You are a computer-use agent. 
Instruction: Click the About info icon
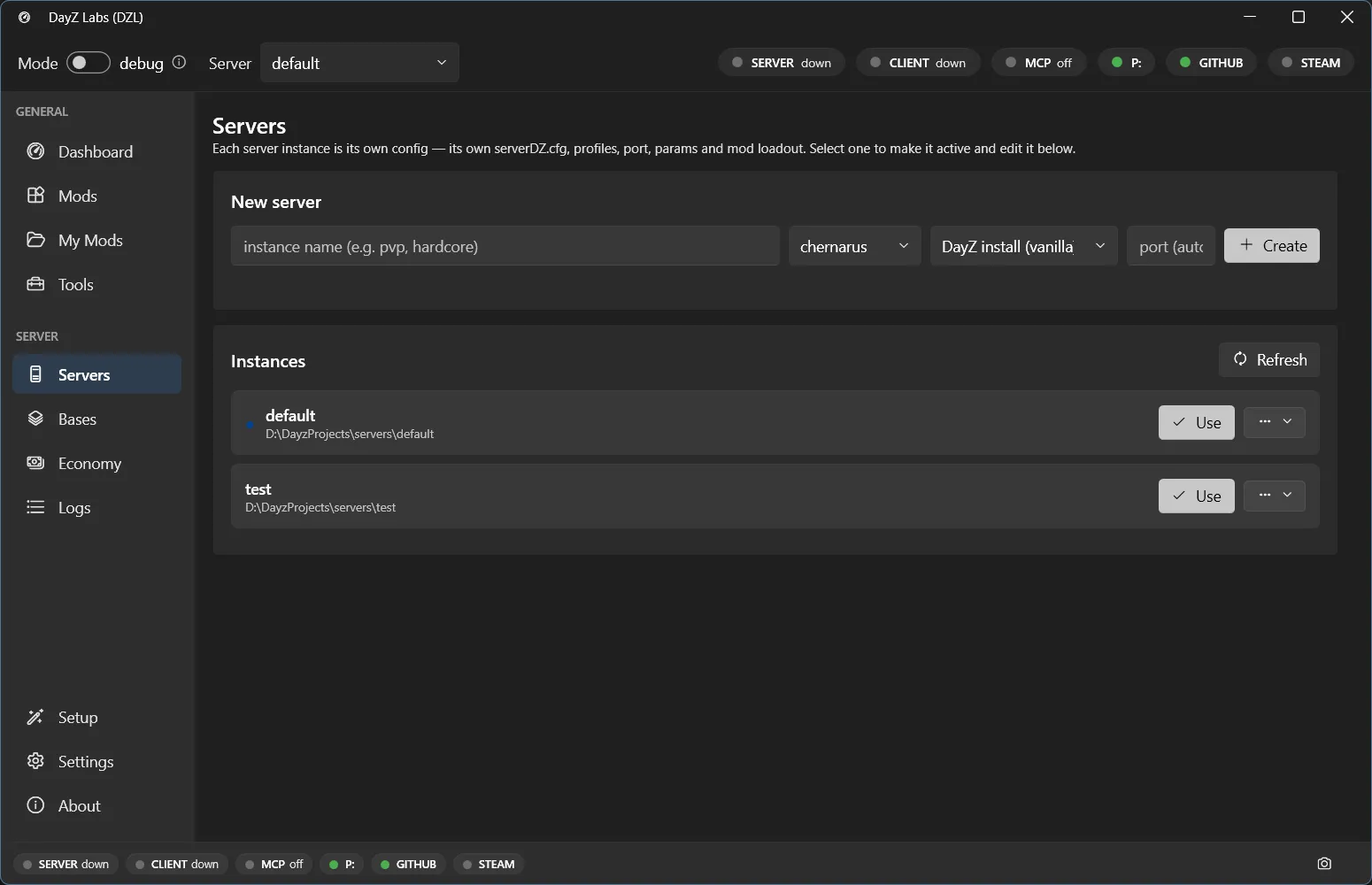tap(35, 805)
